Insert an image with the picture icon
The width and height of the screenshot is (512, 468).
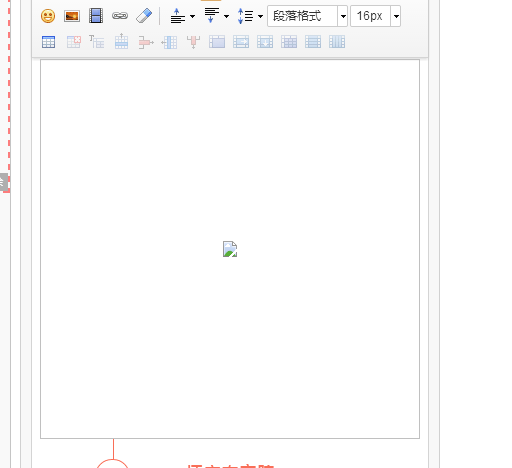72,16
